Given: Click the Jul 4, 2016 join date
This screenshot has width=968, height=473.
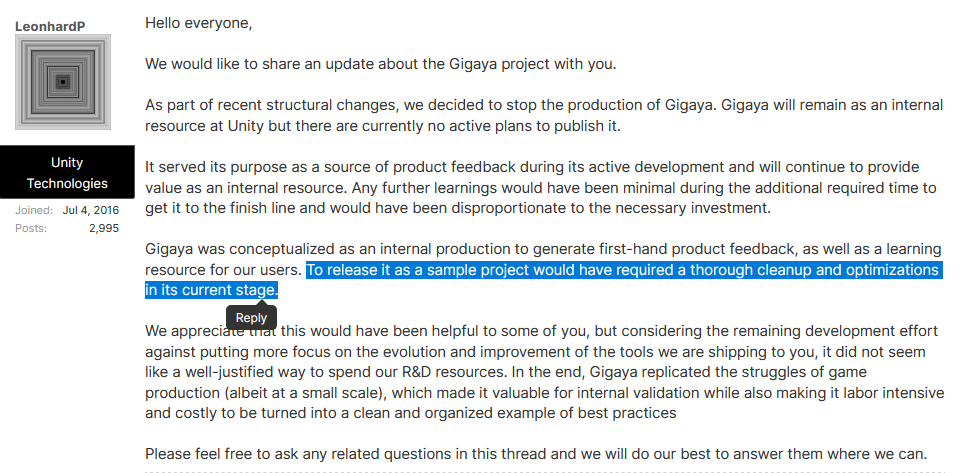Looking at the screenshot, I should (x=90, y=210).
